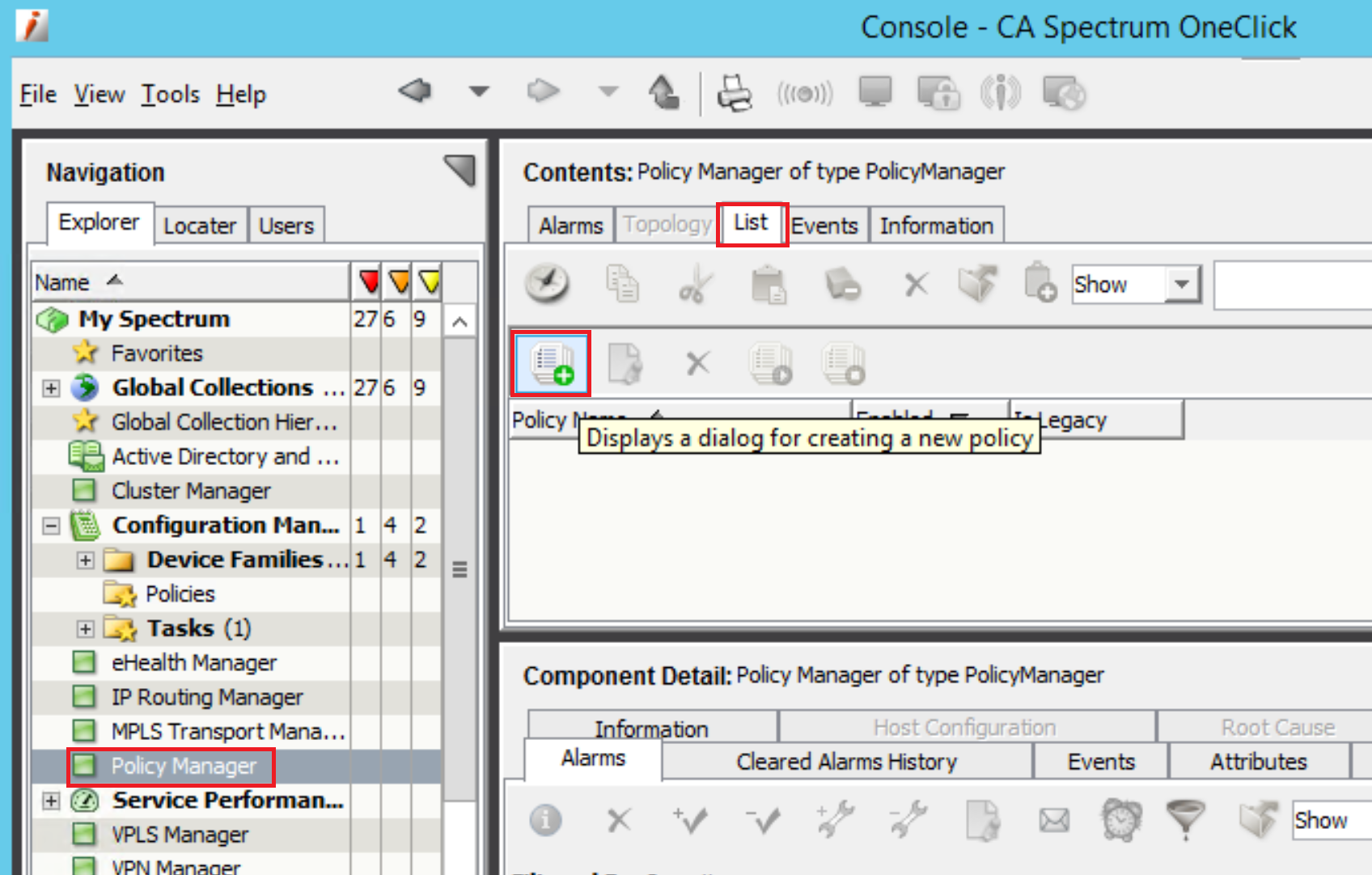Switch to the Users tab
The height and width of the screenshot is (875, 1372).
point(286,225)
